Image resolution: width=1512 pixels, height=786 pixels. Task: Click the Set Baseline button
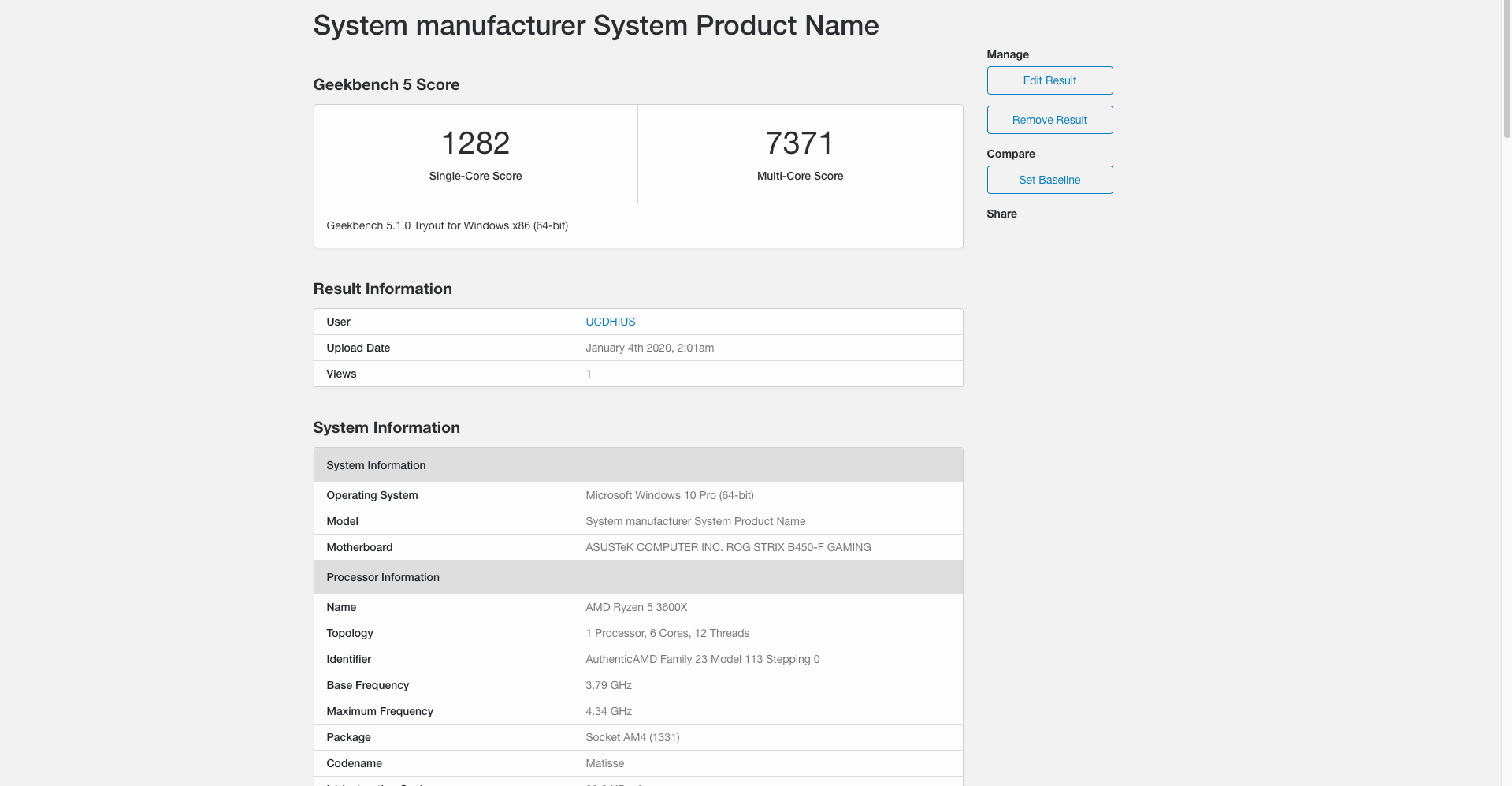(x=1049, y=180)
